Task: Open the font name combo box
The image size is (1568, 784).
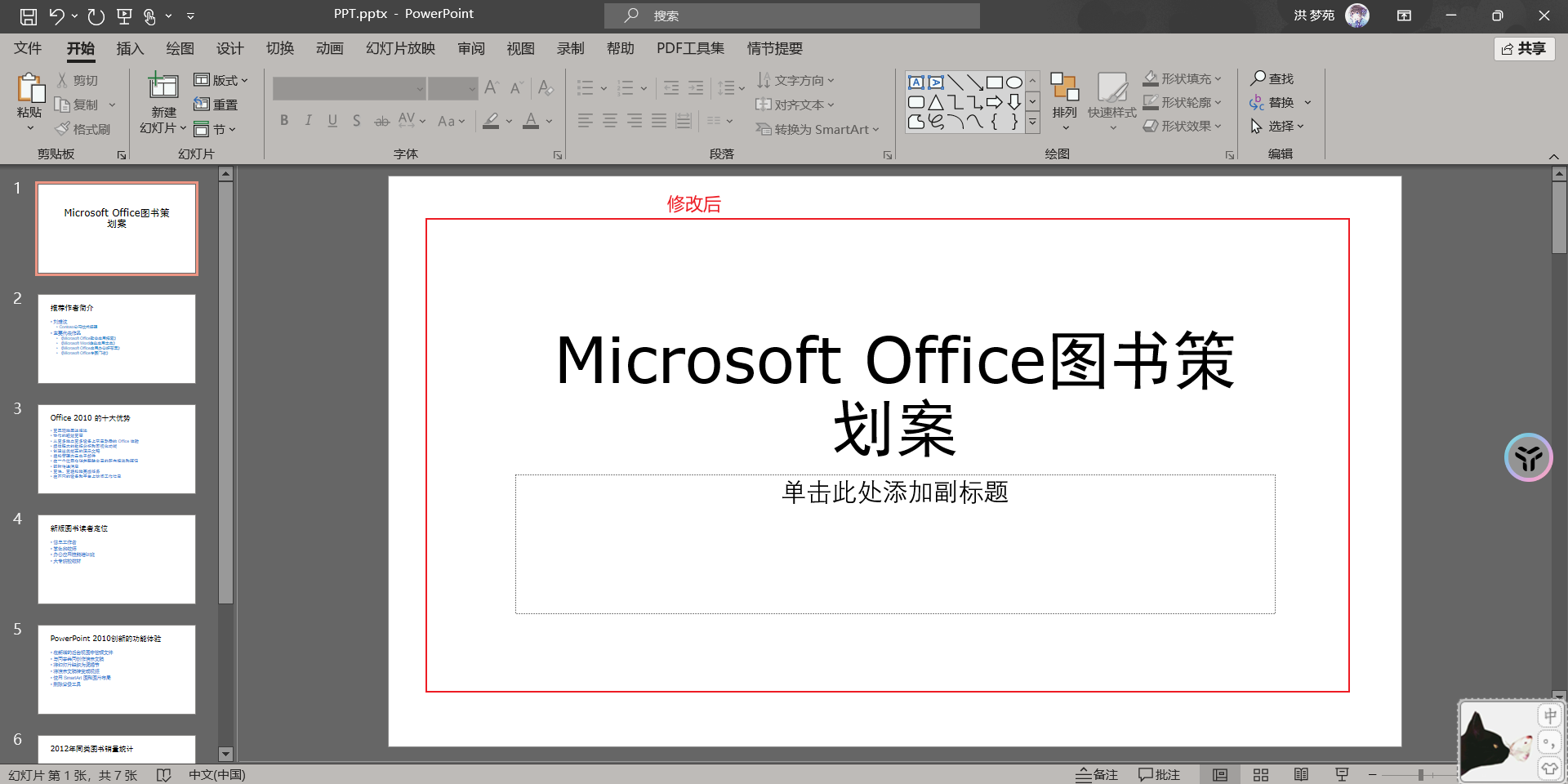Action: click(350, 88)
